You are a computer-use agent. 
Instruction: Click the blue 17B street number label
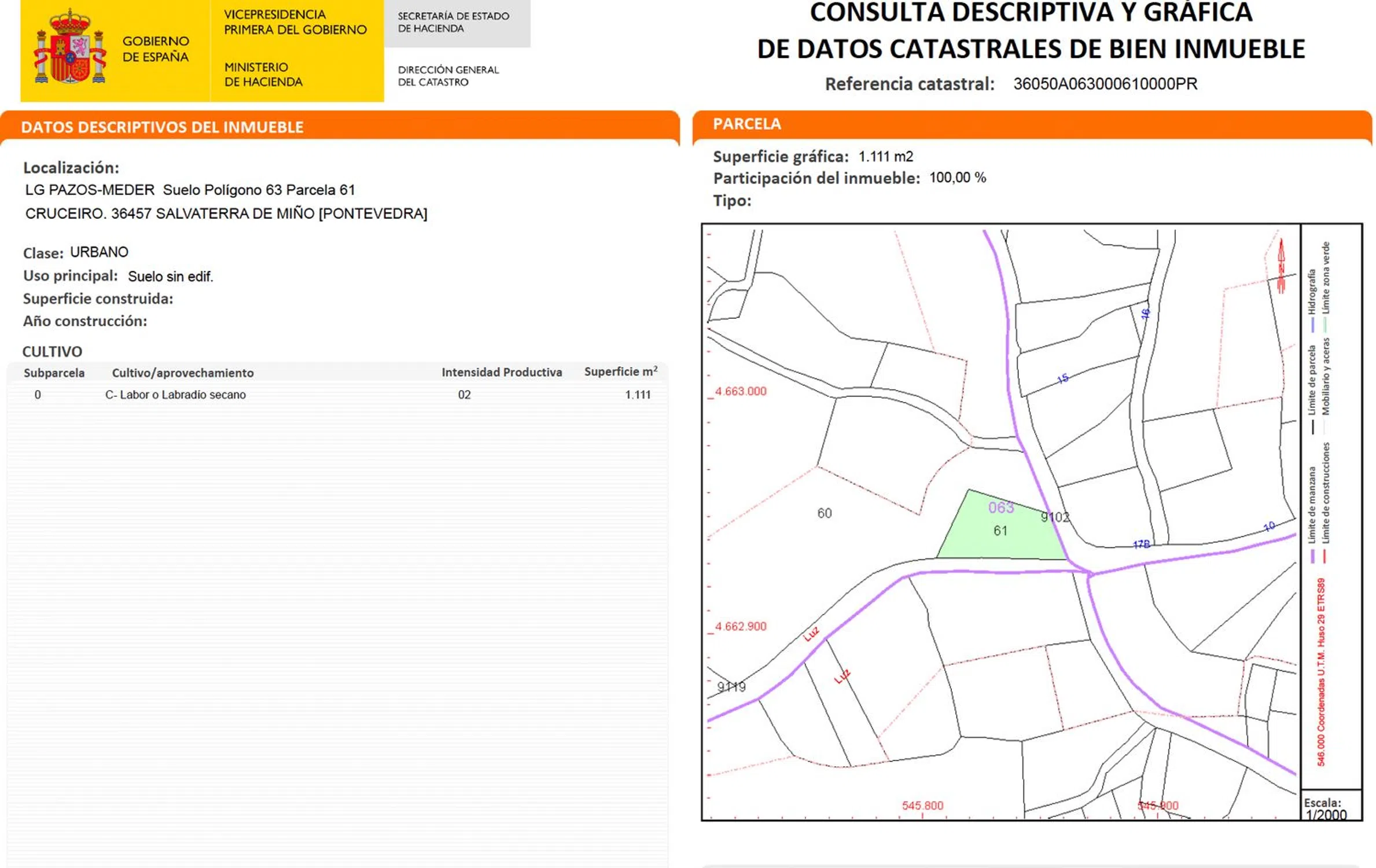click(1141, 545)
